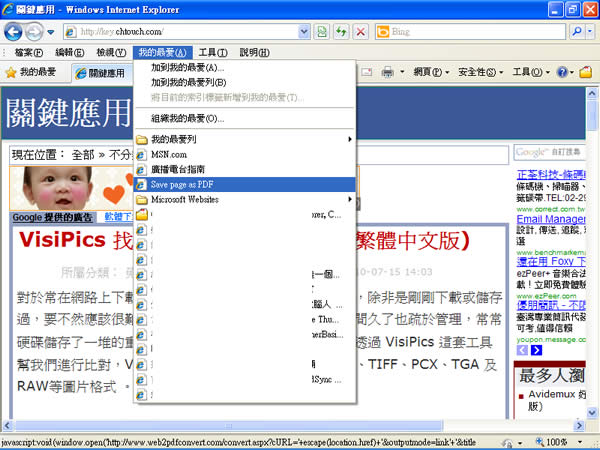This screenshot has height=450, width=600.
Task: Click the horizontal scrollbar right arrow
Action: coord(580,426)
